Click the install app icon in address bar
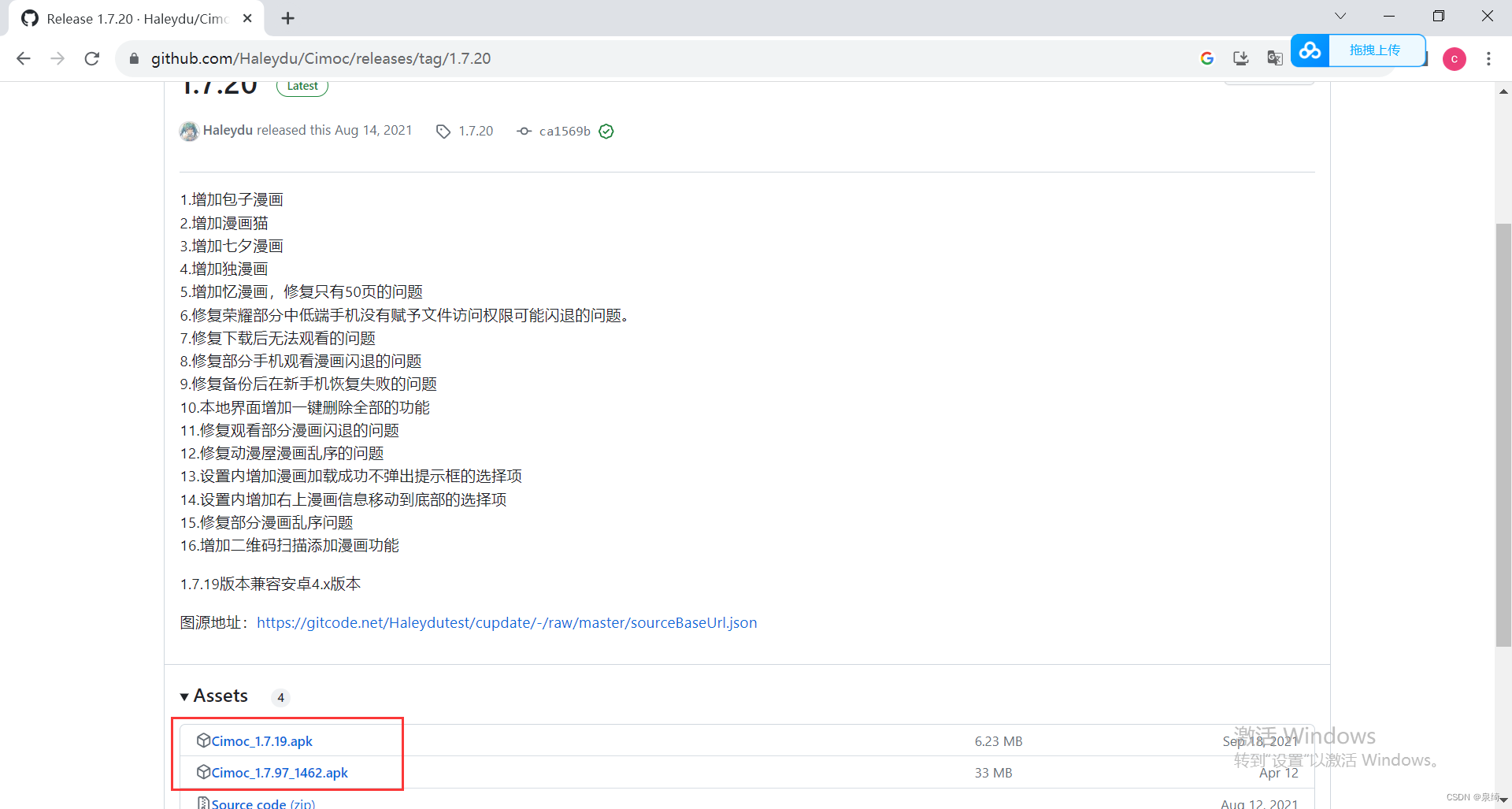This screenshot has height=809, width=1512. coord(1241,58)
